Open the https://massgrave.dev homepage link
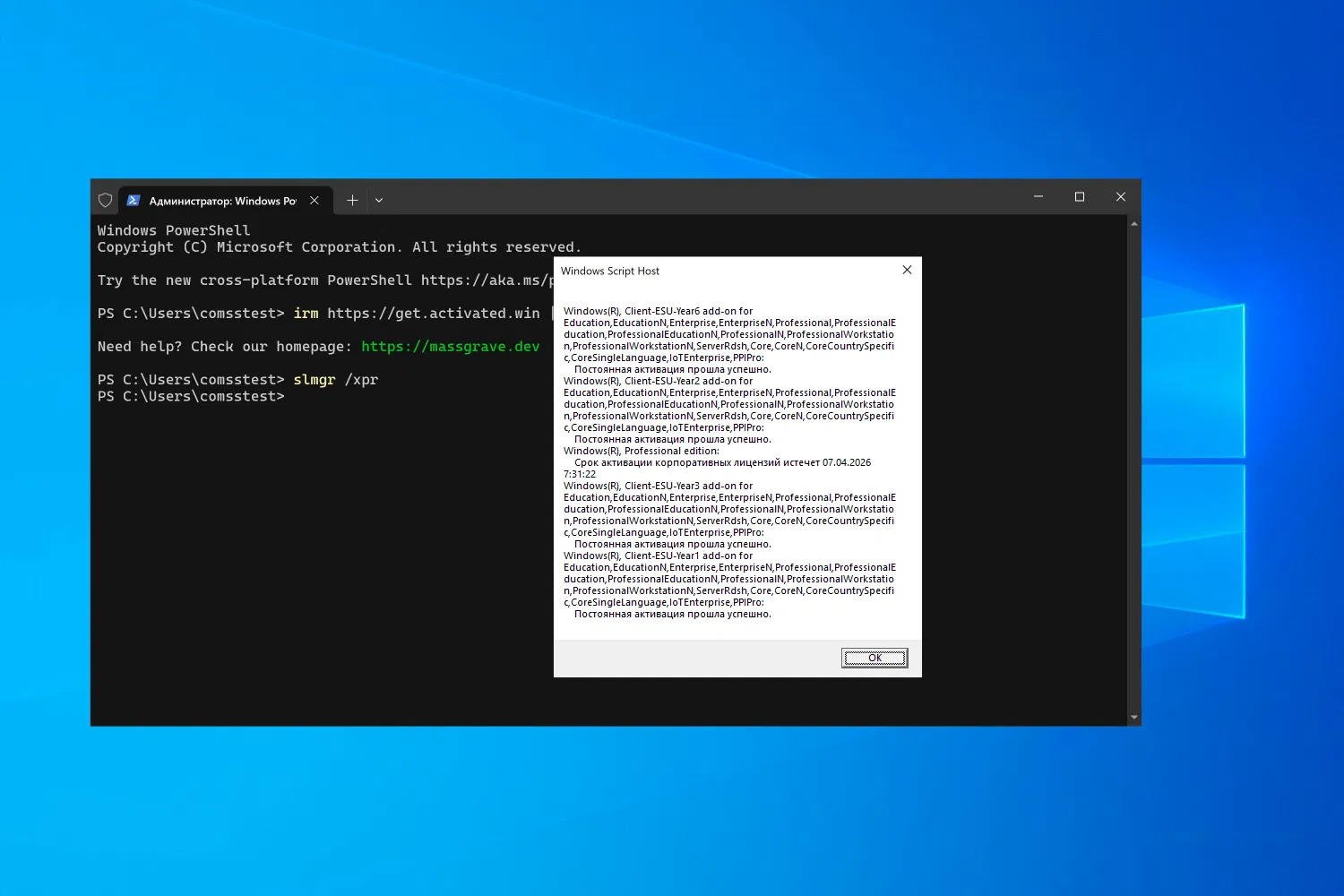 click(x=451, y=347)
